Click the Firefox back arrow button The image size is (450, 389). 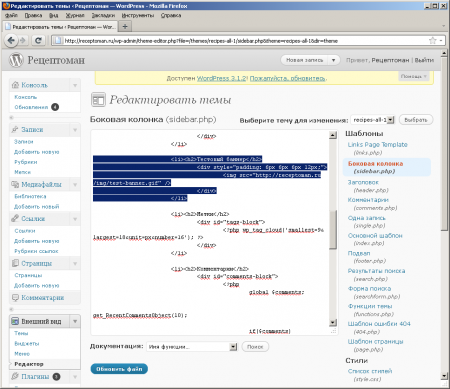point(11,41)
